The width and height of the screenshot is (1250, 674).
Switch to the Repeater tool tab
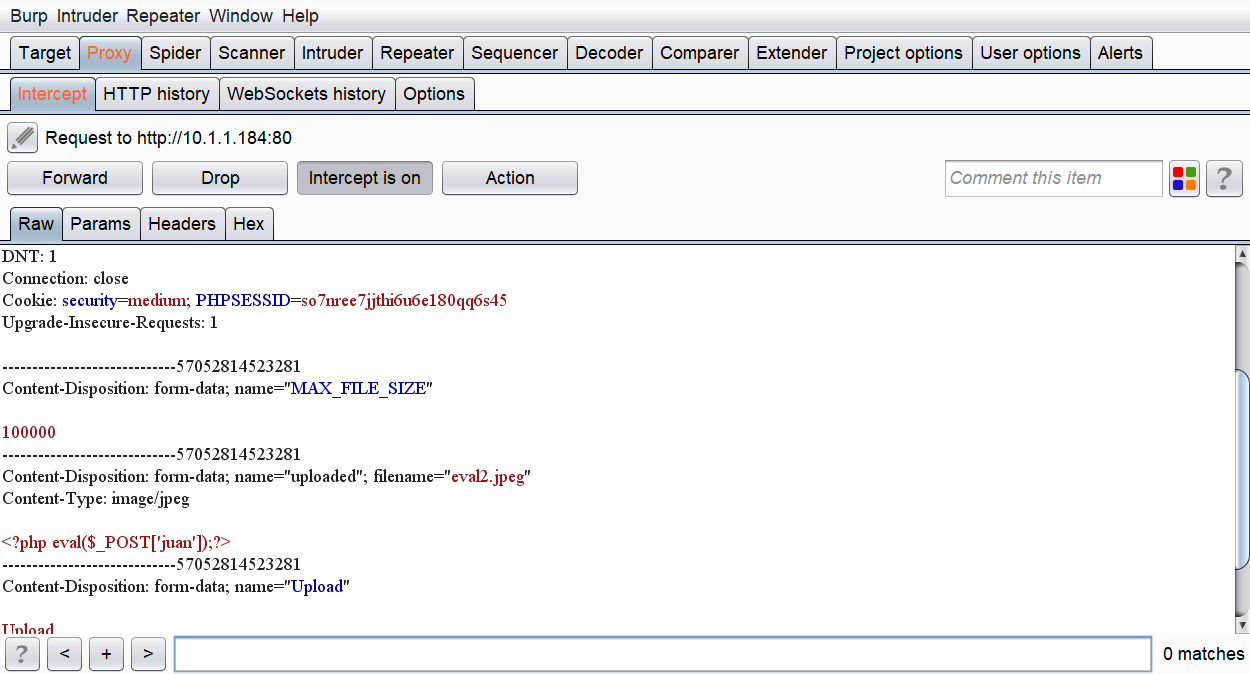[417, 53]
